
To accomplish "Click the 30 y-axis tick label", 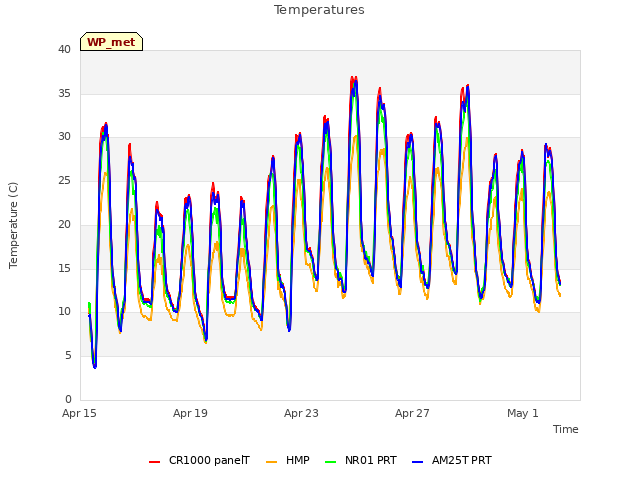I will pos(64,137).
